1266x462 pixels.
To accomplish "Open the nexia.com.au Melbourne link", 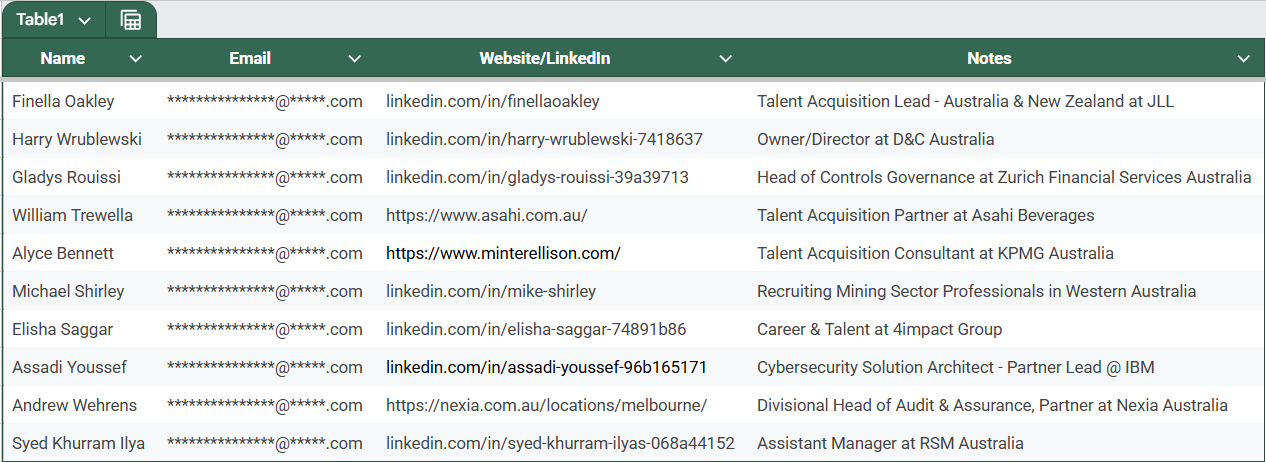I will (546, 405).
